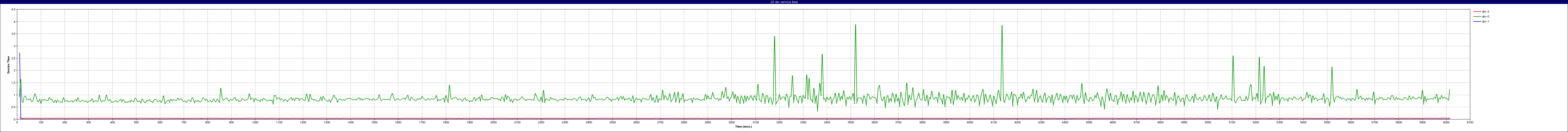Click the dm service time chart title
Image resolution: width=1568 pixels, height=132 pixels.
pos(784,2)
